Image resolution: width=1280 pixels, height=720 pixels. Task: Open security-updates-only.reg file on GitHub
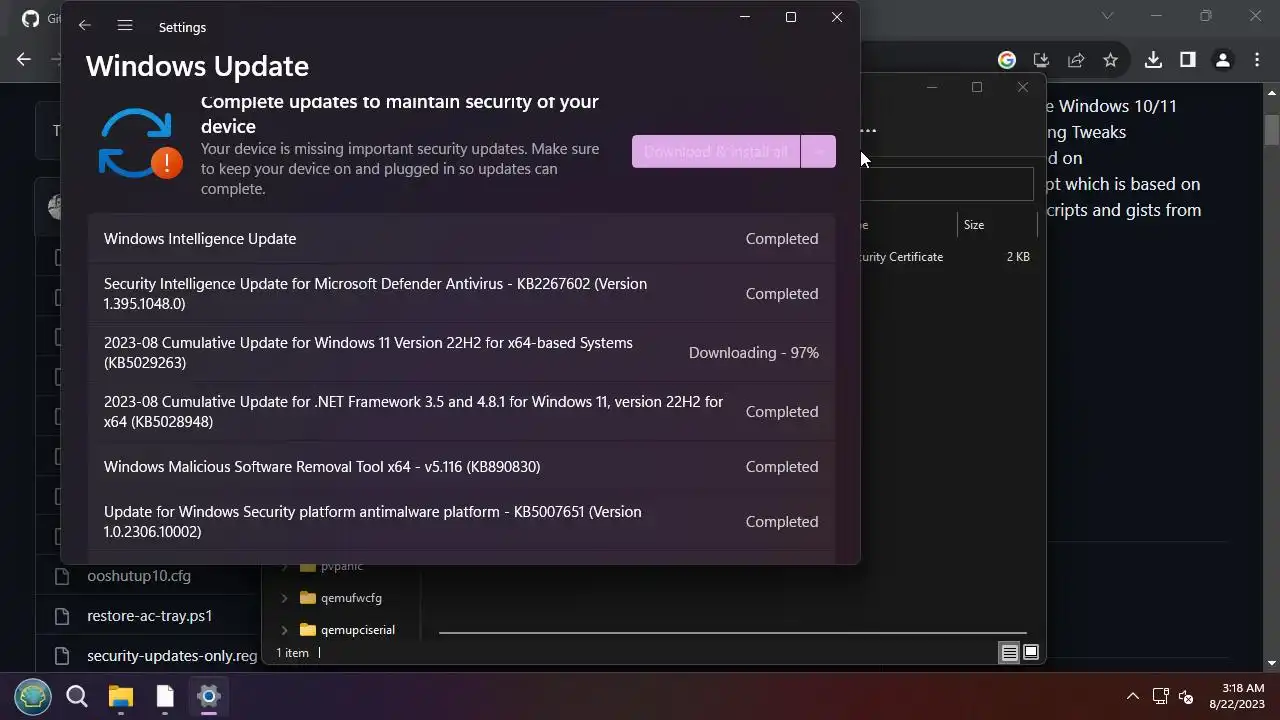click(172, 656)
